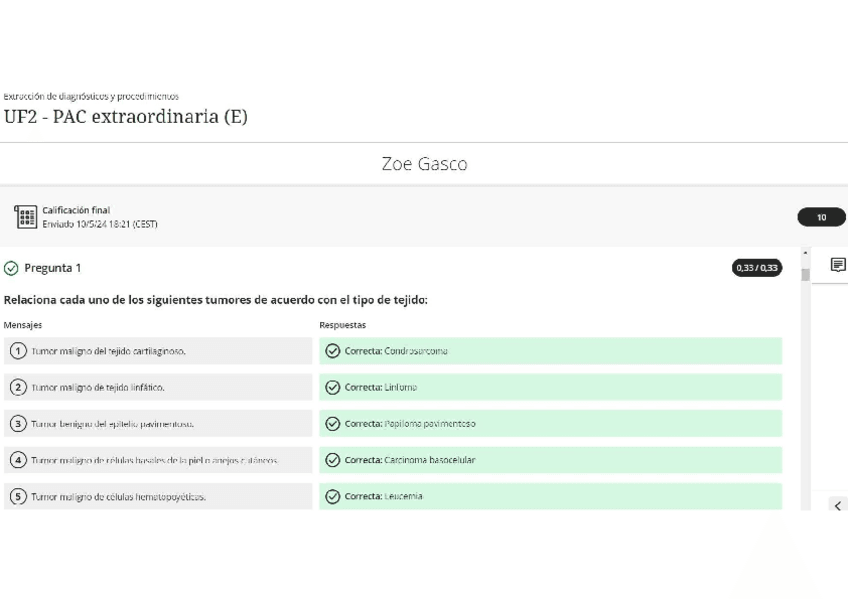
Task: Click the UF2 - PAC extraordinaria title
Action: pos(125,117)
